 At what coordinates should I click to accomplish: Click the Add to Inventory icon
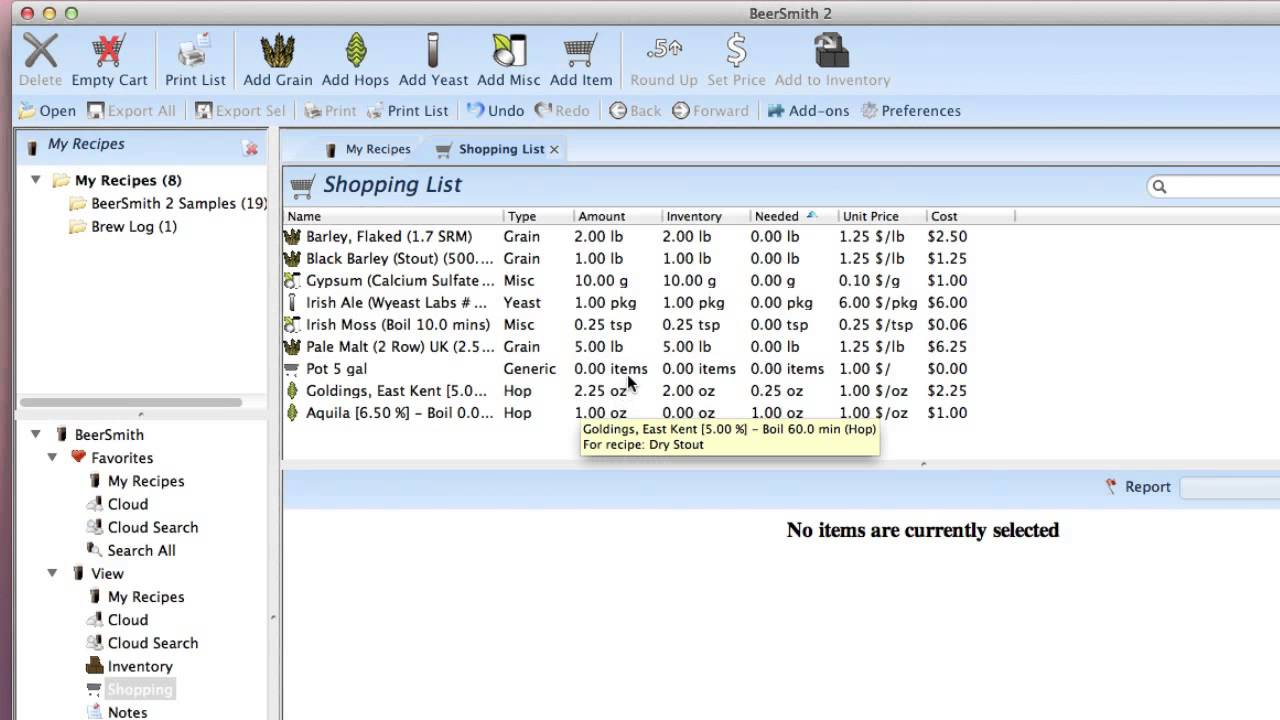tap(832, 51)
